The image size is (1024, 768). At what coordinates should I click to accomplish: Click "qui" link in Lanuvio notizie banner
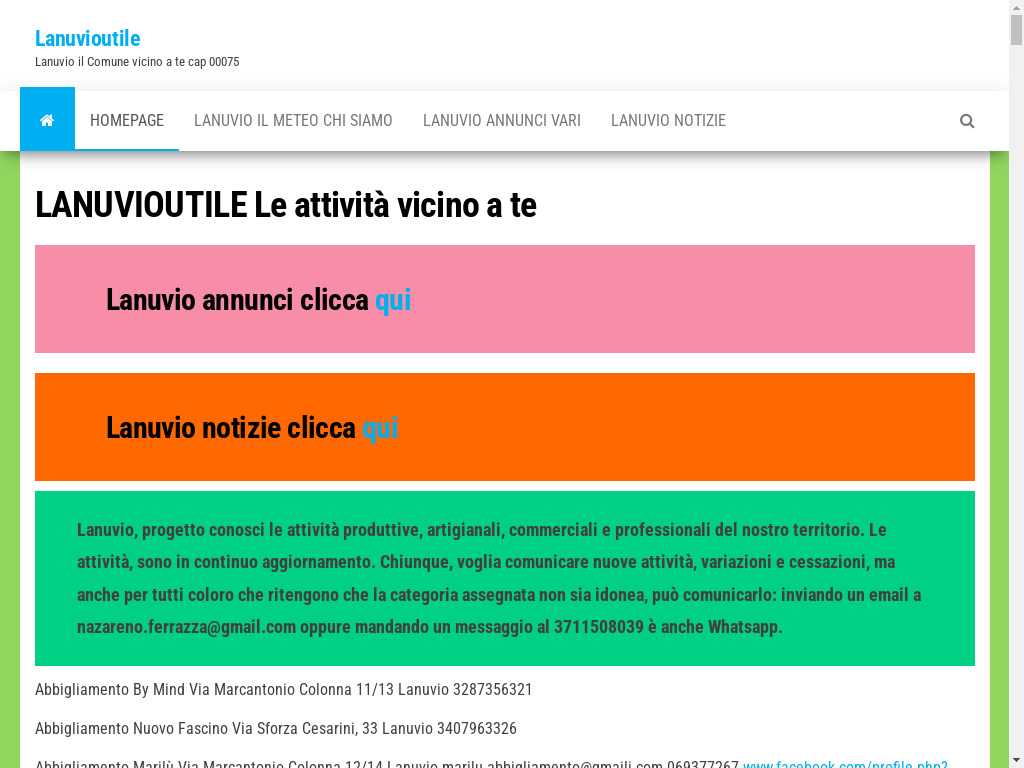[380, 428]
